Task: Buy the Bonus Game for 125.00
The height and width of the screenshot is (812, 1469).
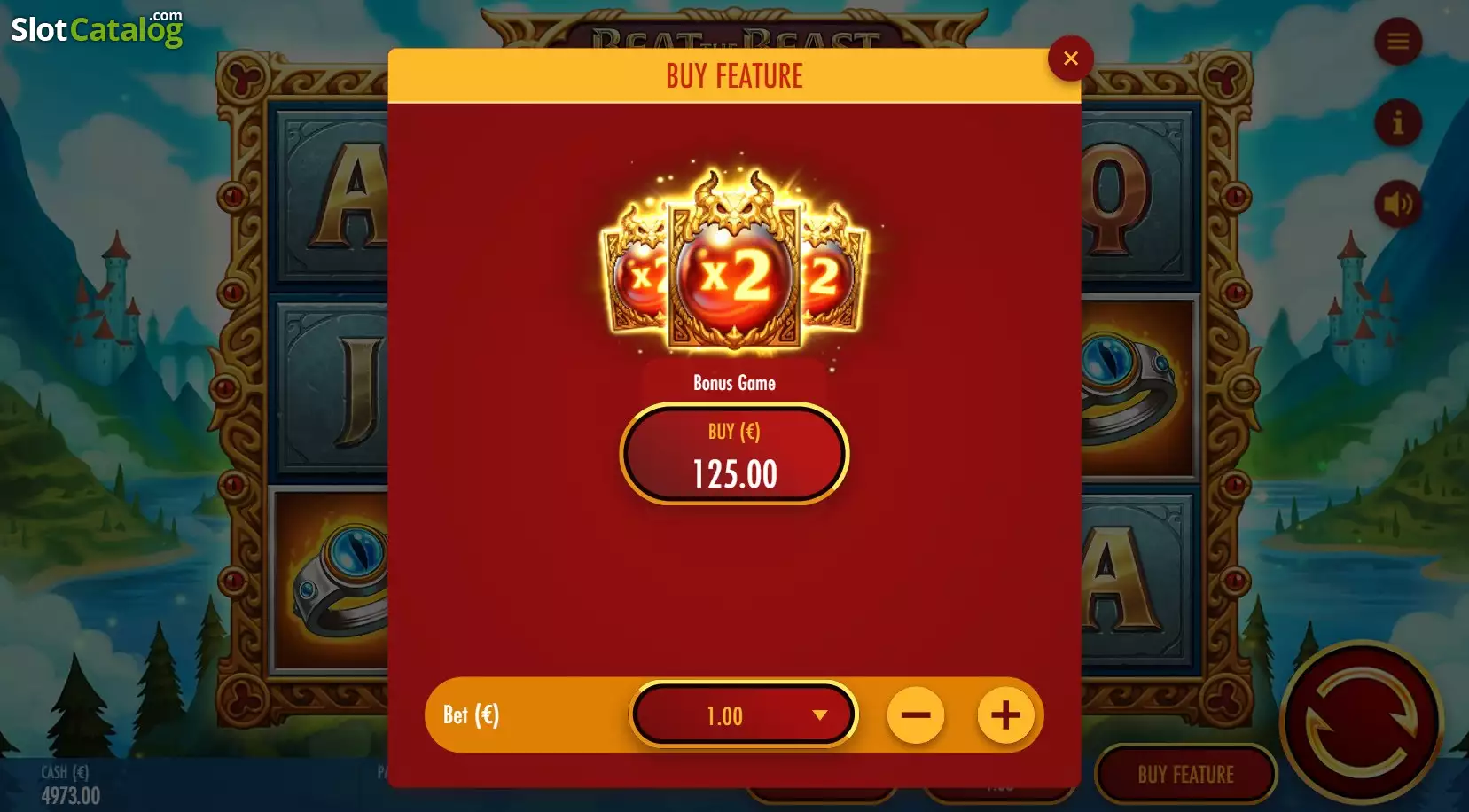Action: pos(734,455)
